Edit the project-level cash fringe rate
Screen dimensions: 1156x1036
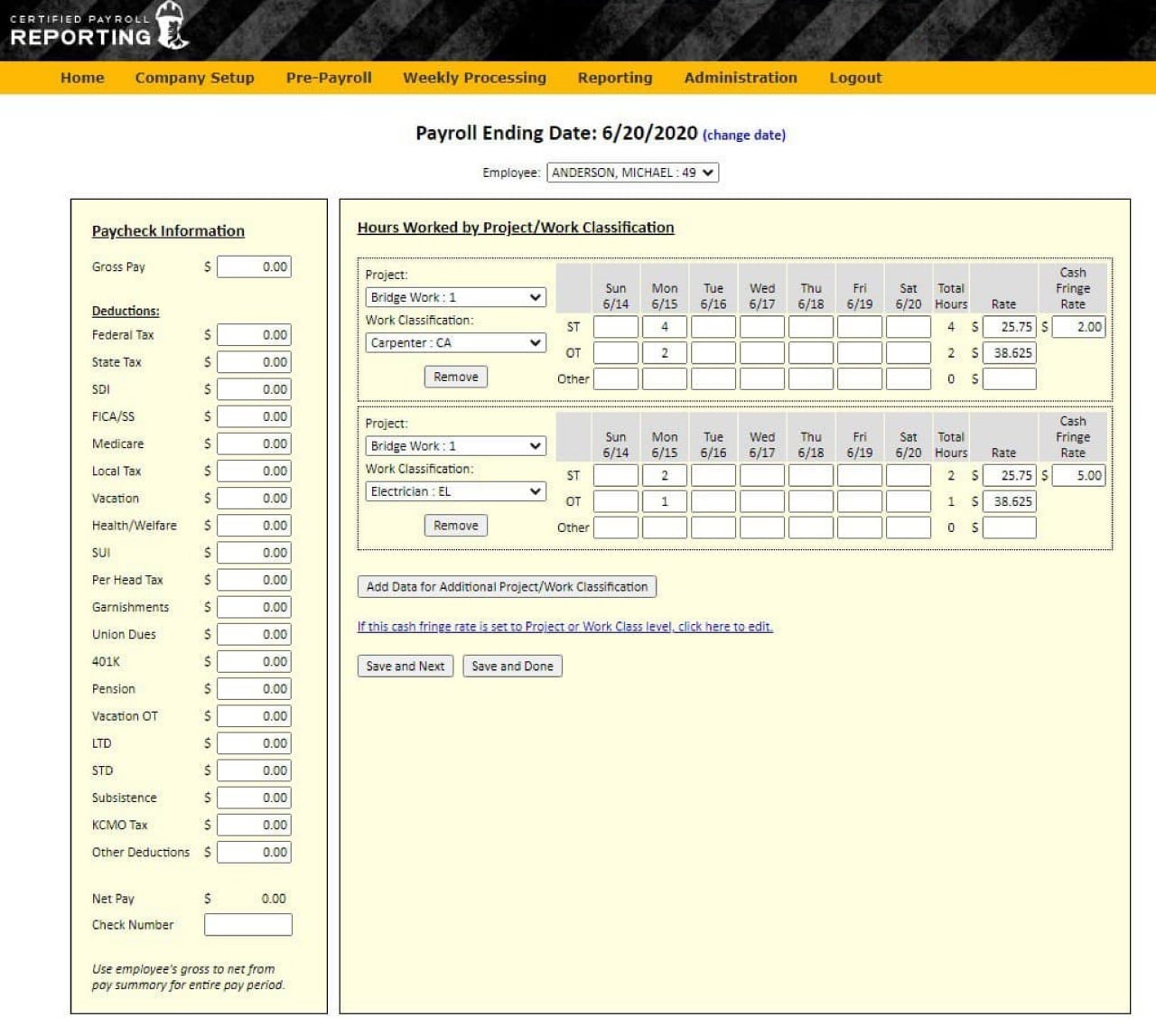pyautogui.click(x=565, y=626)
